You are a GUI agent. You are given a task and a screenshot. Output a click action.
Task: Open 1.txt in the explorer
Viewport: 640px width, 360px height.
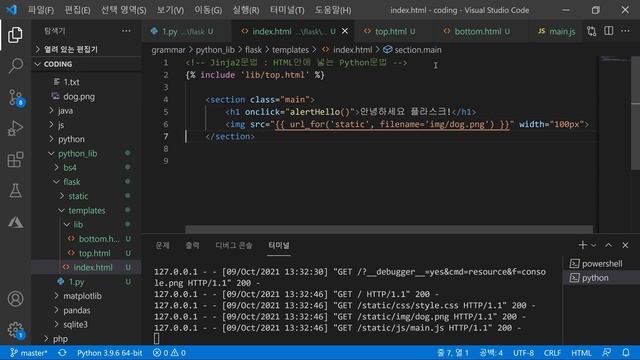[x=71, y=82]
